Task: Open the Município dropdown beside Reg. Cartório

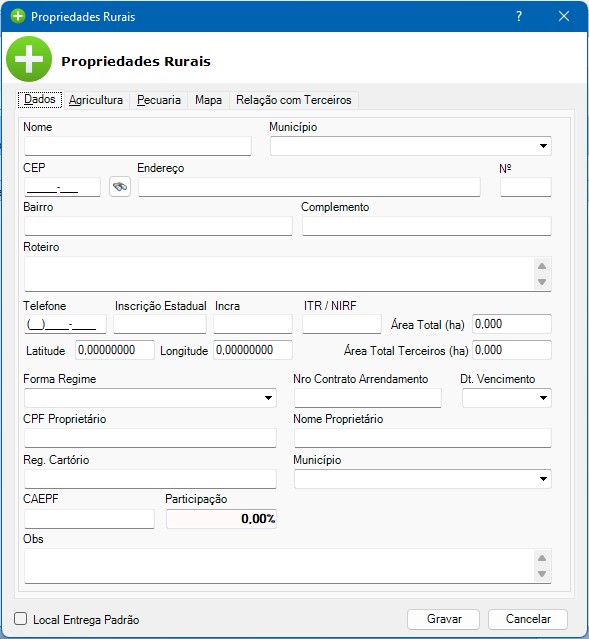Action: 543,478
